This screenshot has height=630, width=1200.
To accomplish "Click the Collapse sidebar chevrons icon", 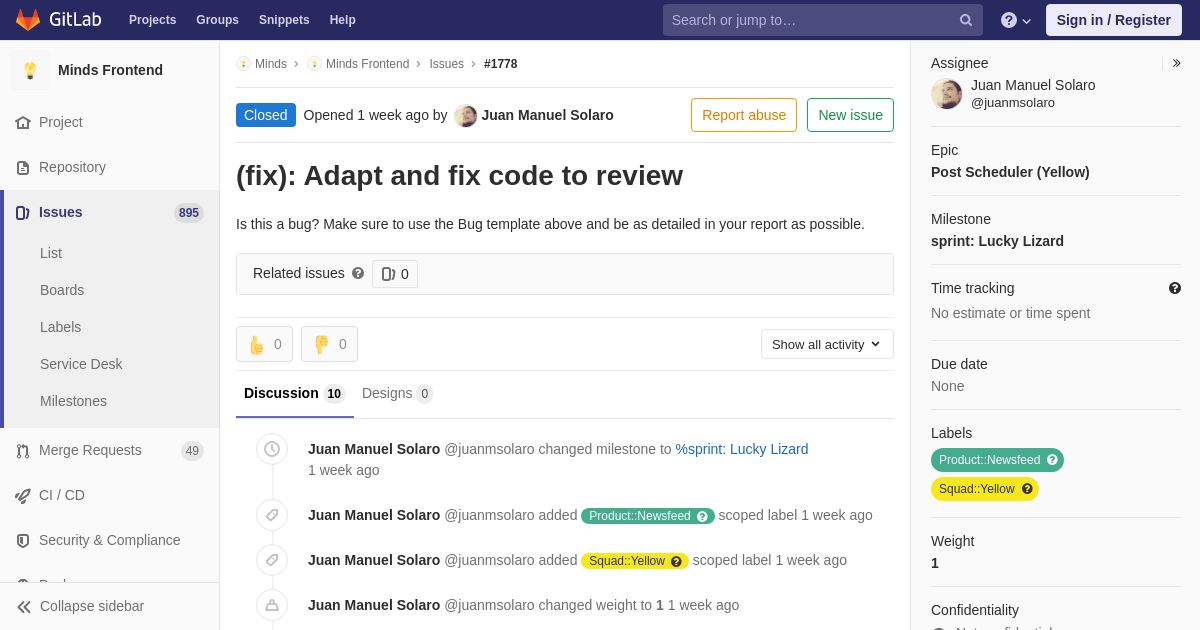I will [x=24, y=606].
